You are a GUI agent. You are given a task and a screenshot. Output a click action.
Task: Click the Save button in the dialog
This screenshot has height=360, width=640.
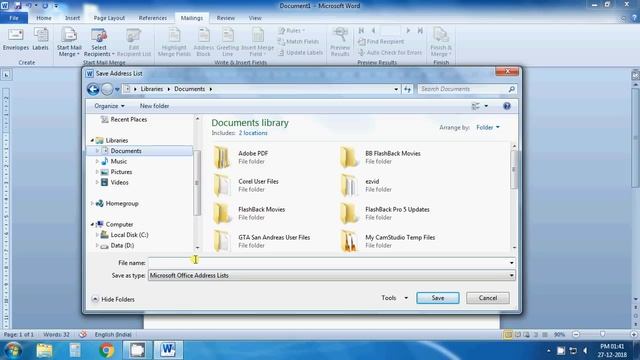coord(438,298)
